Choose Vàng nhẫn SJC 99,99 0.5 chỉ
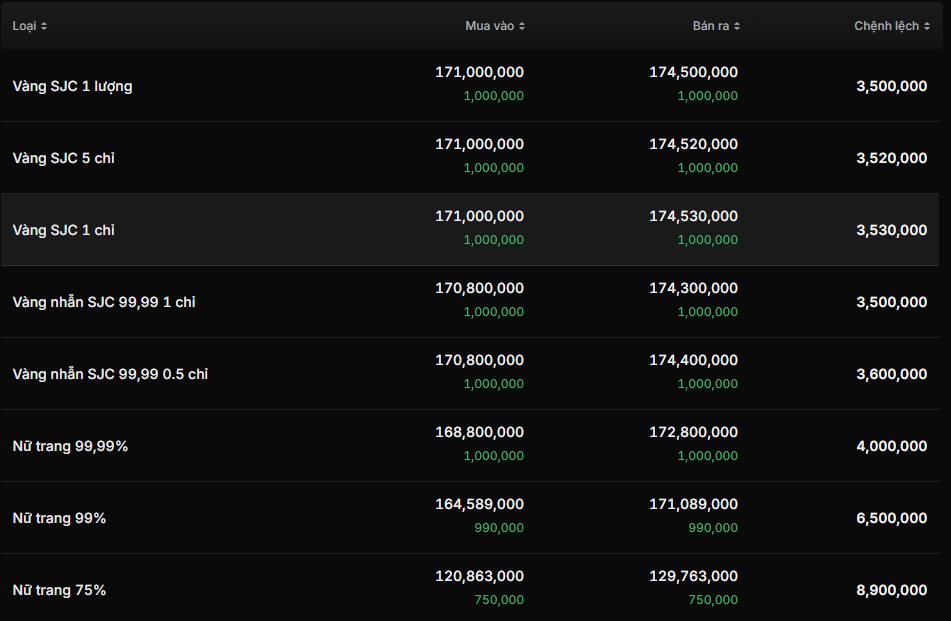Screen dimensions: 951x621 point(110,374)
